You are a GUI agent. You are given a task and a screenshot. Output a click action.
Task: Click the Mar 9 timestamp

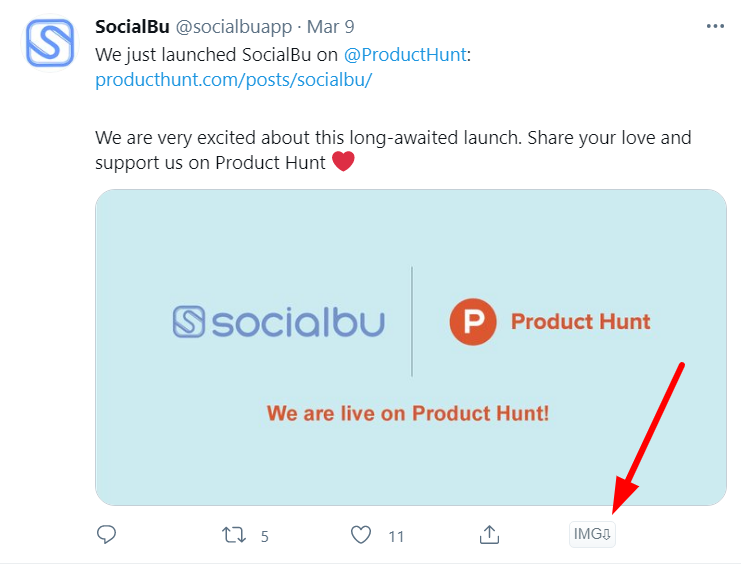click(x=330, y=27)
